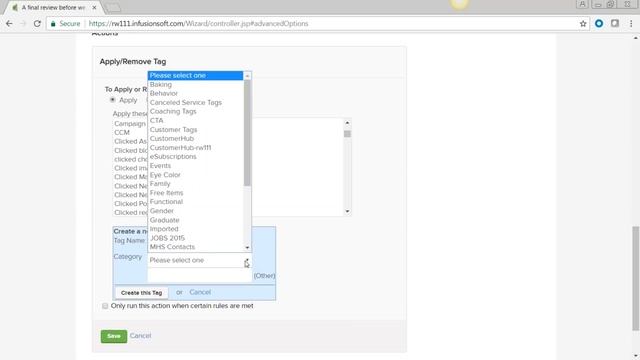Choose 'Canceled Service Tags' category
Viewport: 640px width, 360px height.
point(196,102)
